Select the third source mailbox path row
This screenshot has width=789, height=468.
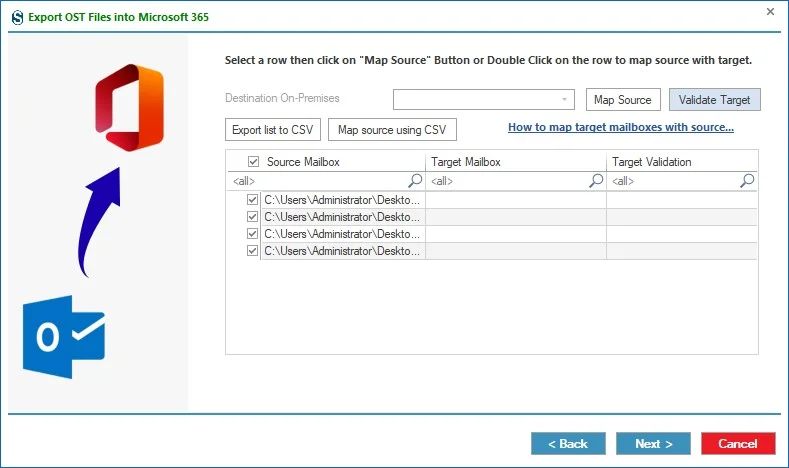(343, 233)
